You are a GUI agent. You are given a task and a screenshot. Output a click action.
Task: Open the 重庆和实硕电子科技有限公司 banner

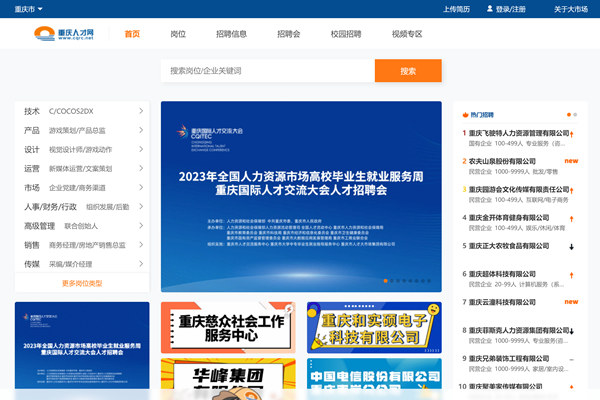click(x=374, y=327)
